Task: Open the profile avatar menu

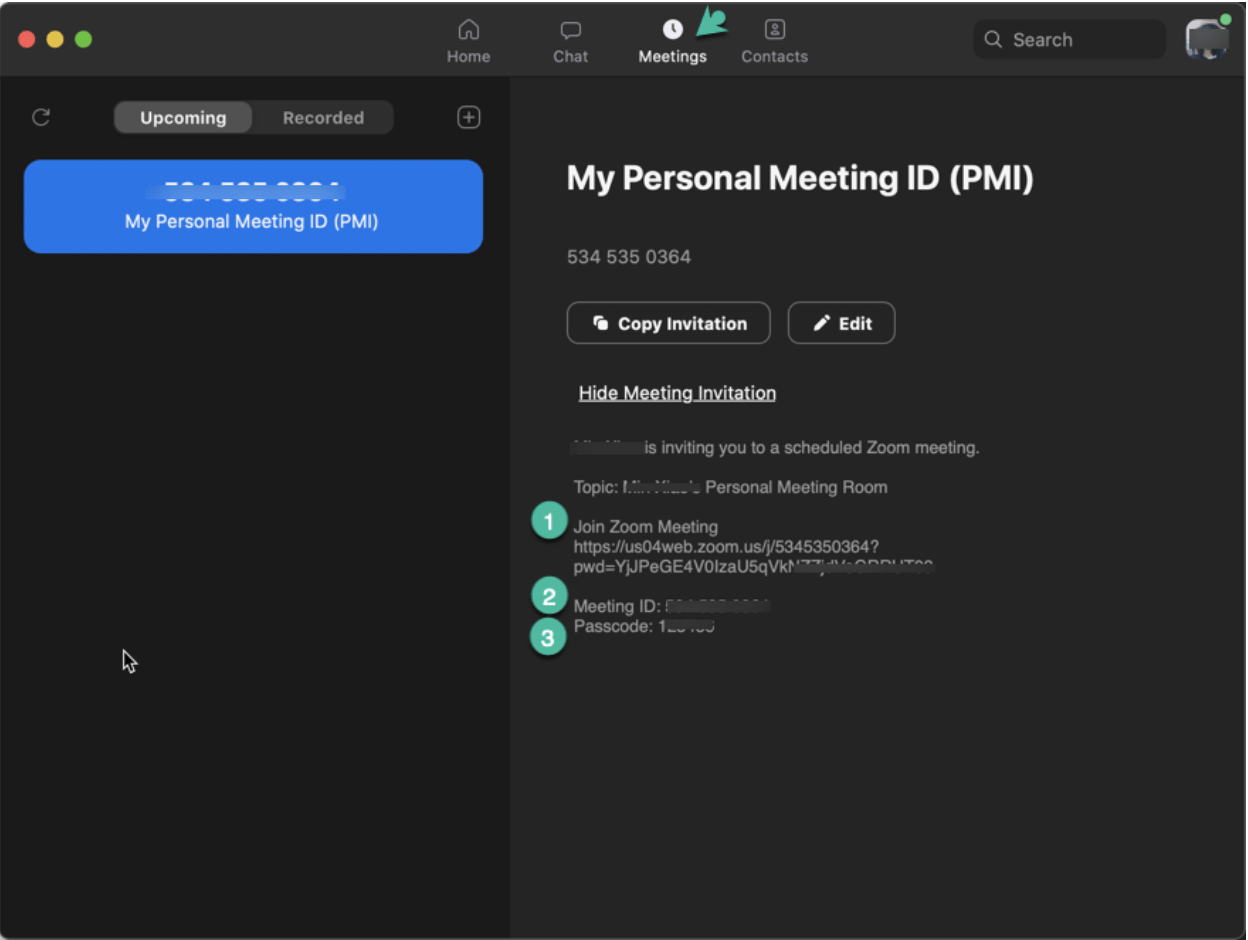Action: coord(1205,39)
